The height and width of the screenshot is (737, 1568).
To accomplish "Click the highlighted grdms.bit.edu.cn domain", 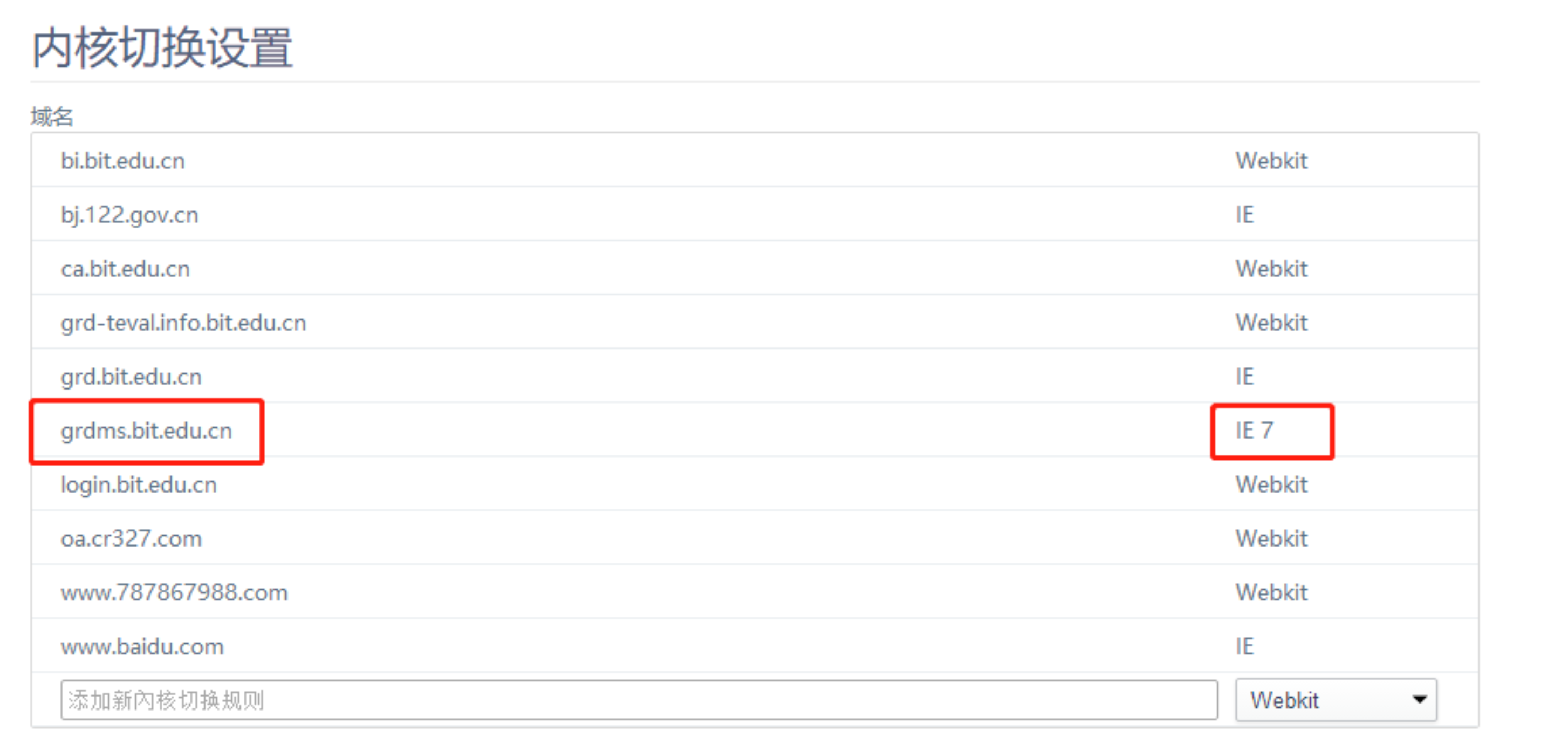I will tap(146, 431).
